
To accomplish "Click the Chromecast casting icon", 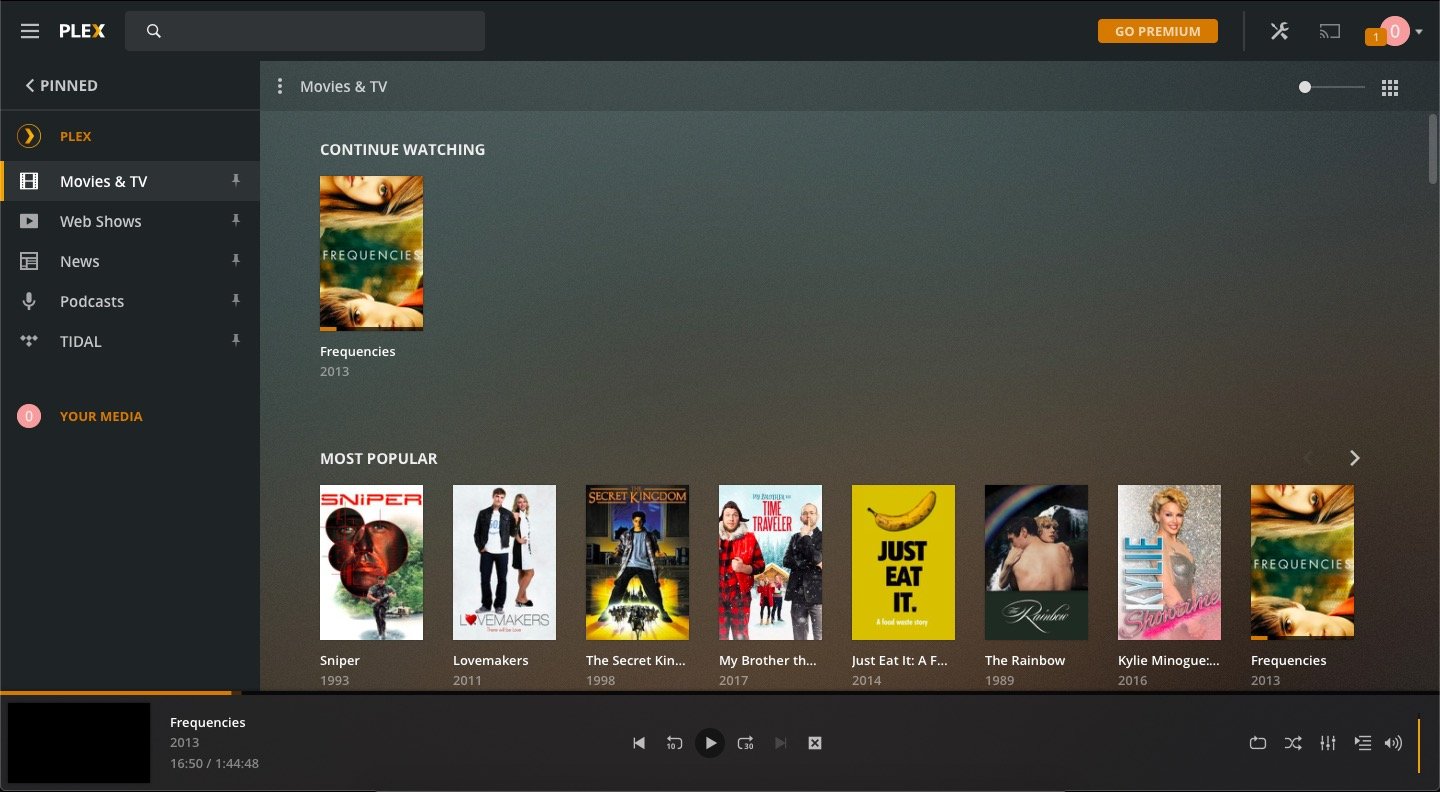I will click(x=1330, y=31).
